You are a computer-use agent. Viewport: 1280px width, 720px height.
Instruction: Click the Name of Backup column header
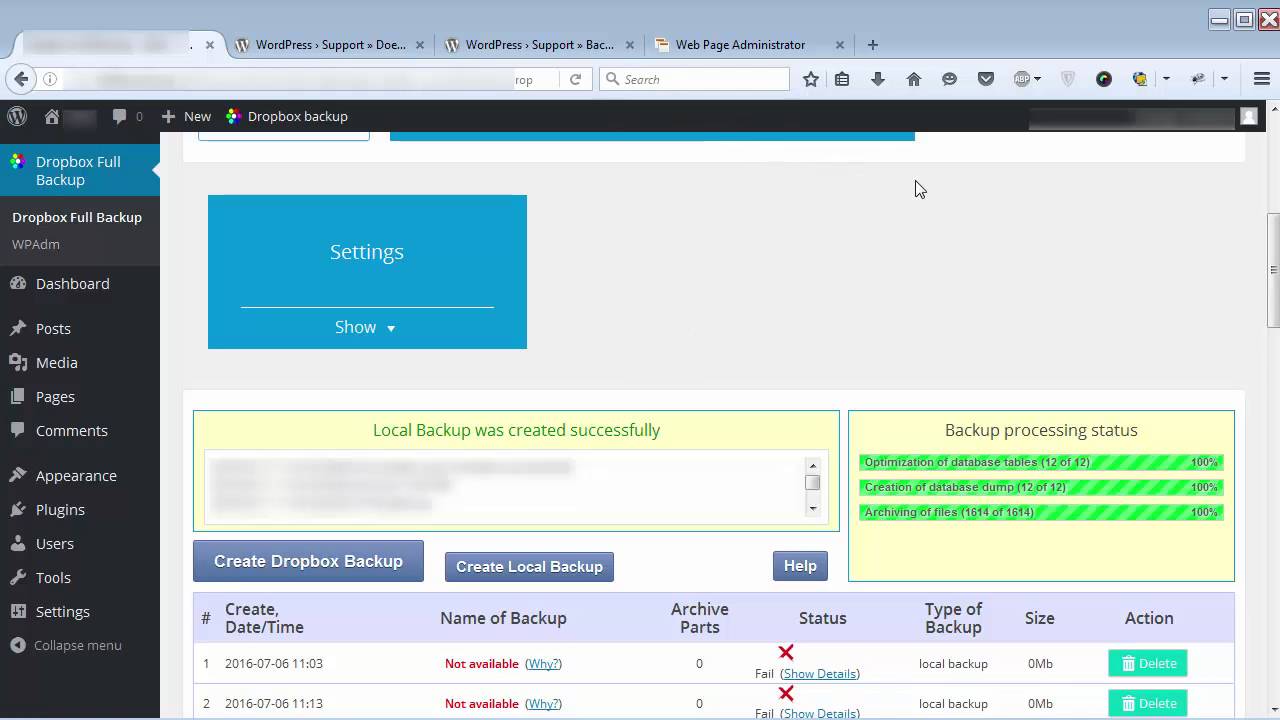coord(503,618)
